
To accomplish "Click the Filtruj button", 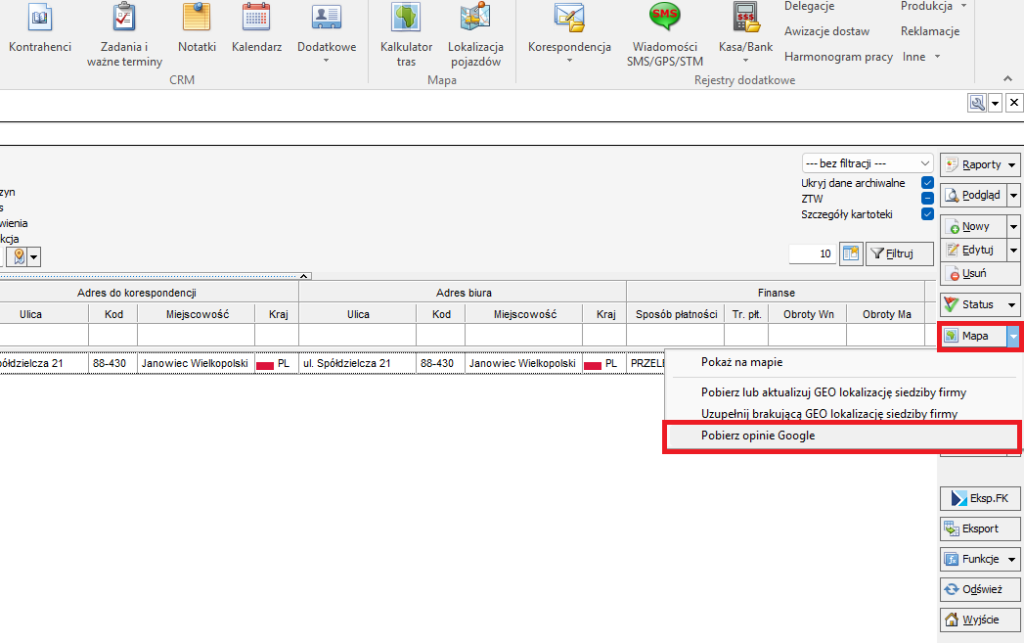I will (900, 254).
